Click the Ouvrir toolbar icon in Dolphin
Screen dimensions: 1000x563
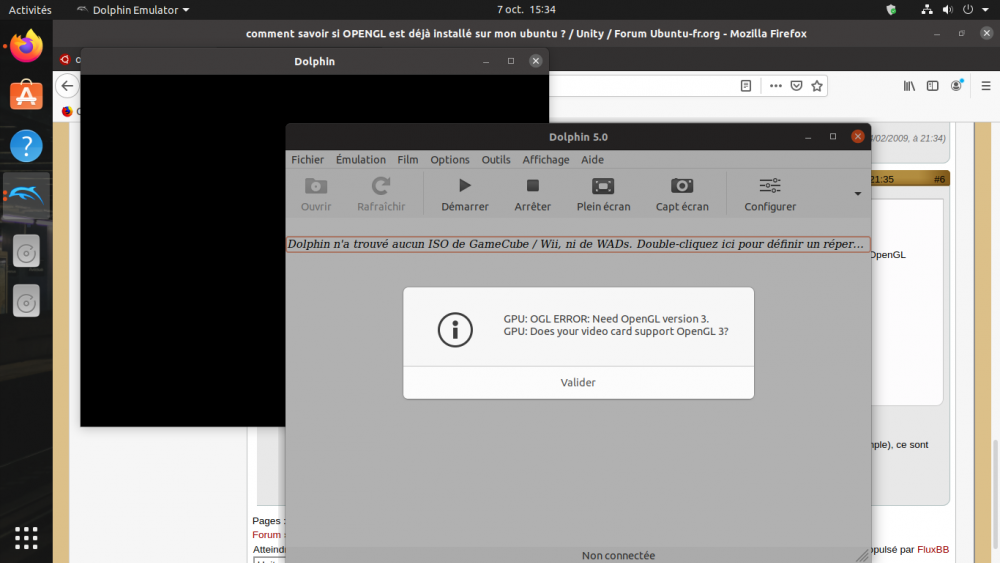316,194
